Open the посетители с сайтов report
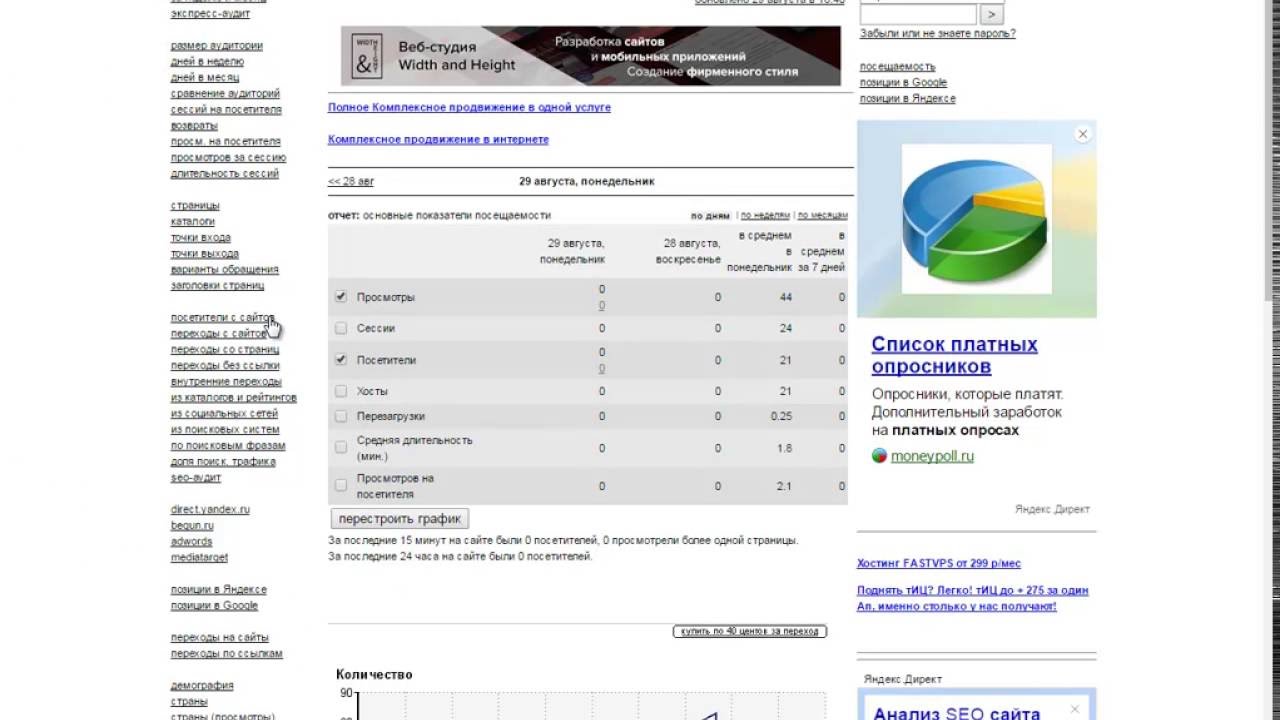This screenshot has width=1280, height=720. click(222, 317)
